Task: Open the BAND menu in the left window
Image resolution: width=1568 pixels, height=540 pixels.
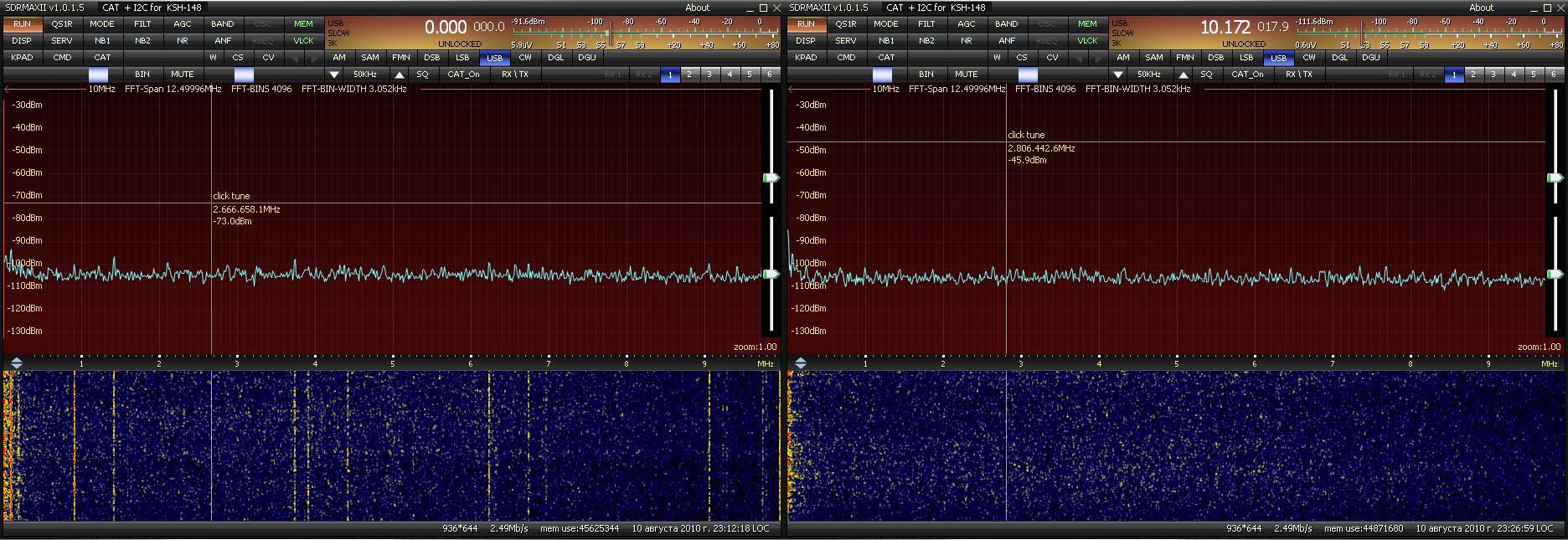Action: (223, 24)
